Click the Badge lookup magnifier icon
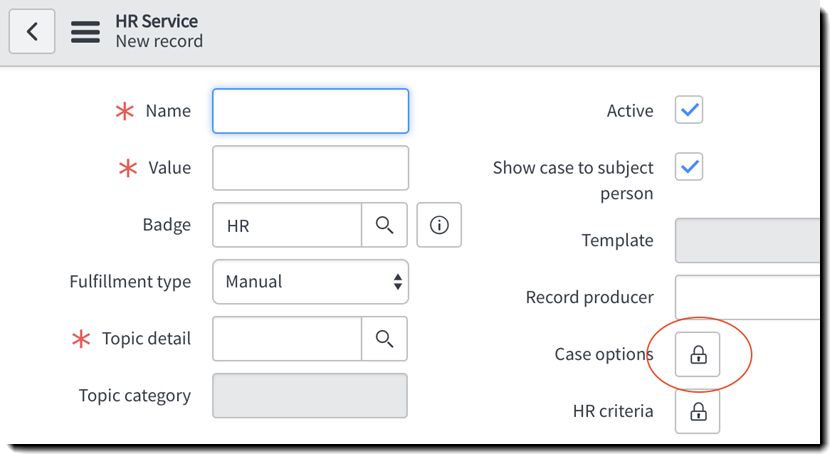 (x=384, y=225)
